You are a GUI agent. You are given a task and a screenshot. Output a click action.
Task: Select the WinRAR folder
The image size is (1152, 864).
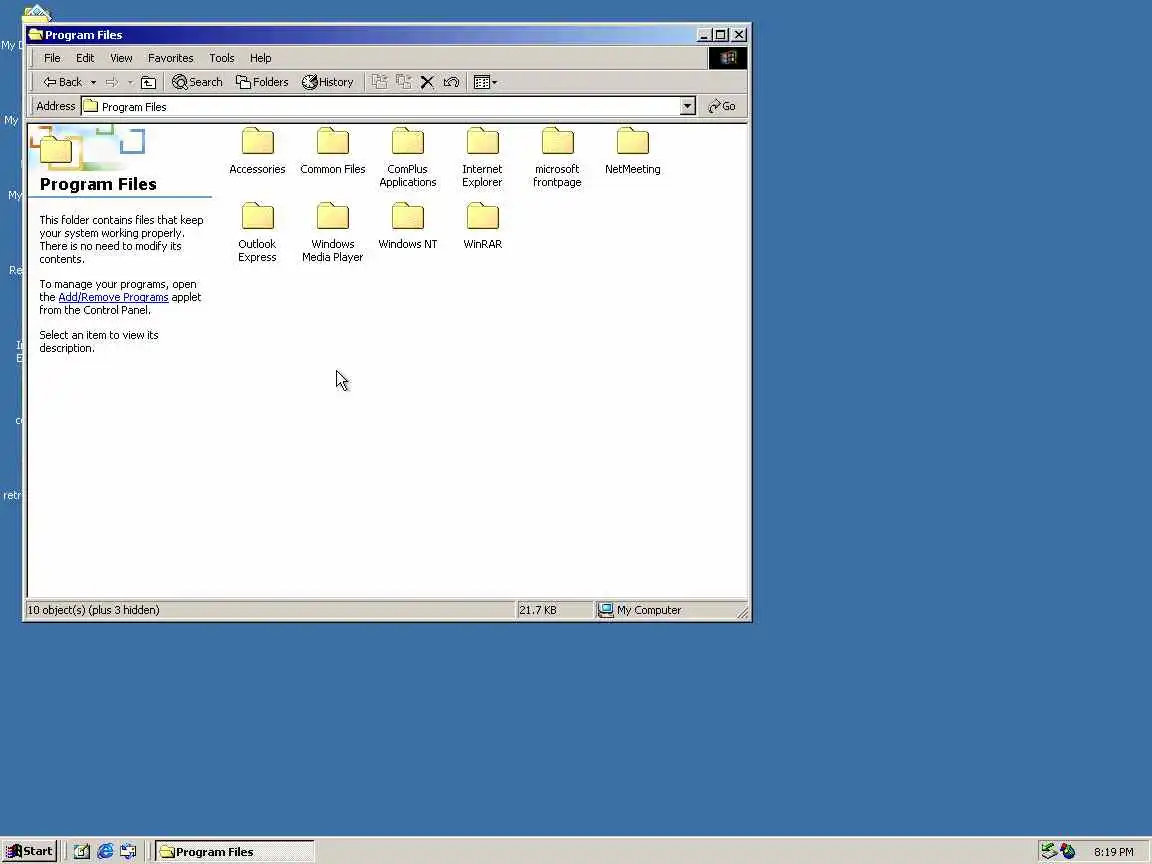[482, 226]
